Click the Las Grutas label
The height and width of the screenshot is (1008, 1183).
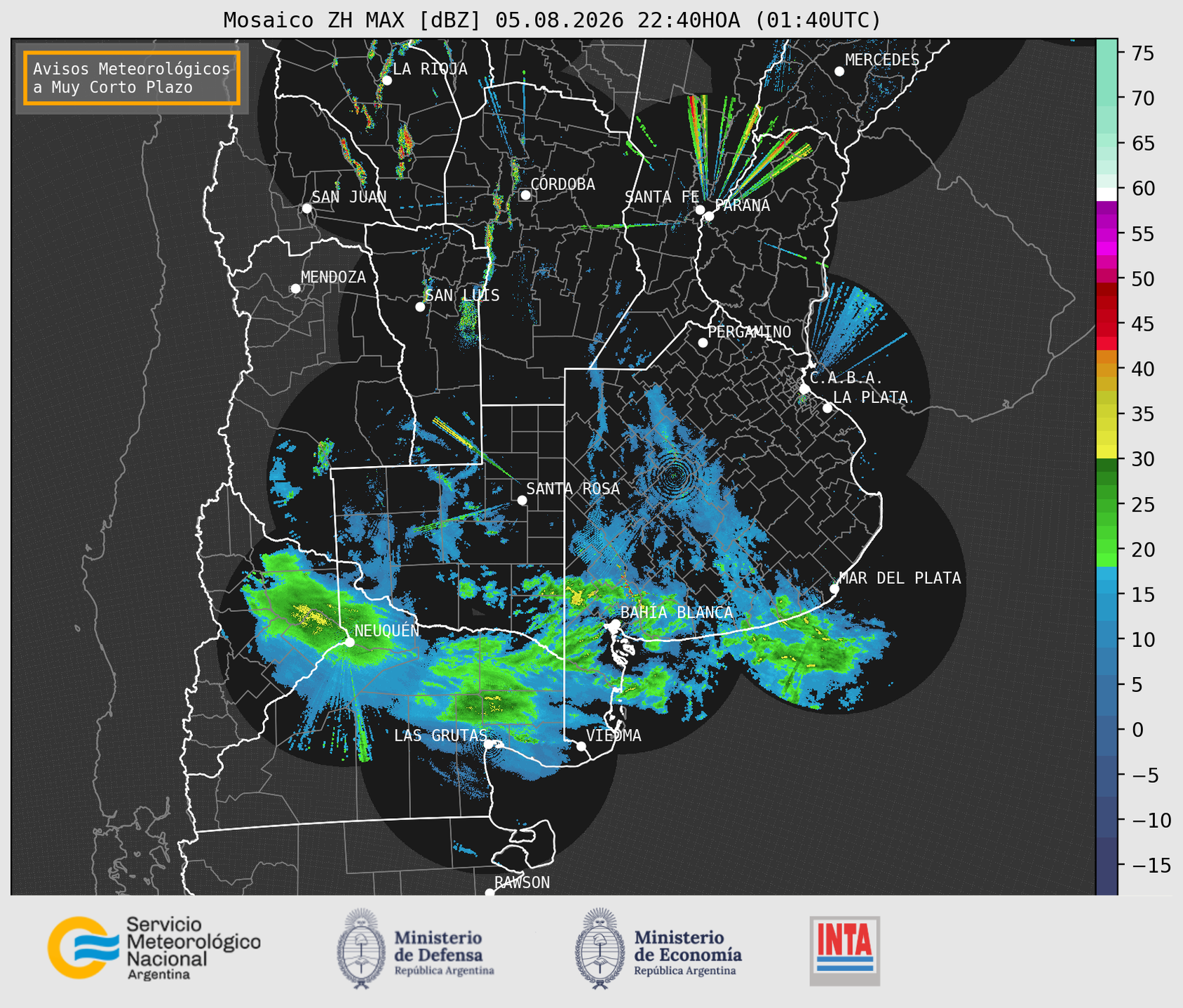(440, 735)
